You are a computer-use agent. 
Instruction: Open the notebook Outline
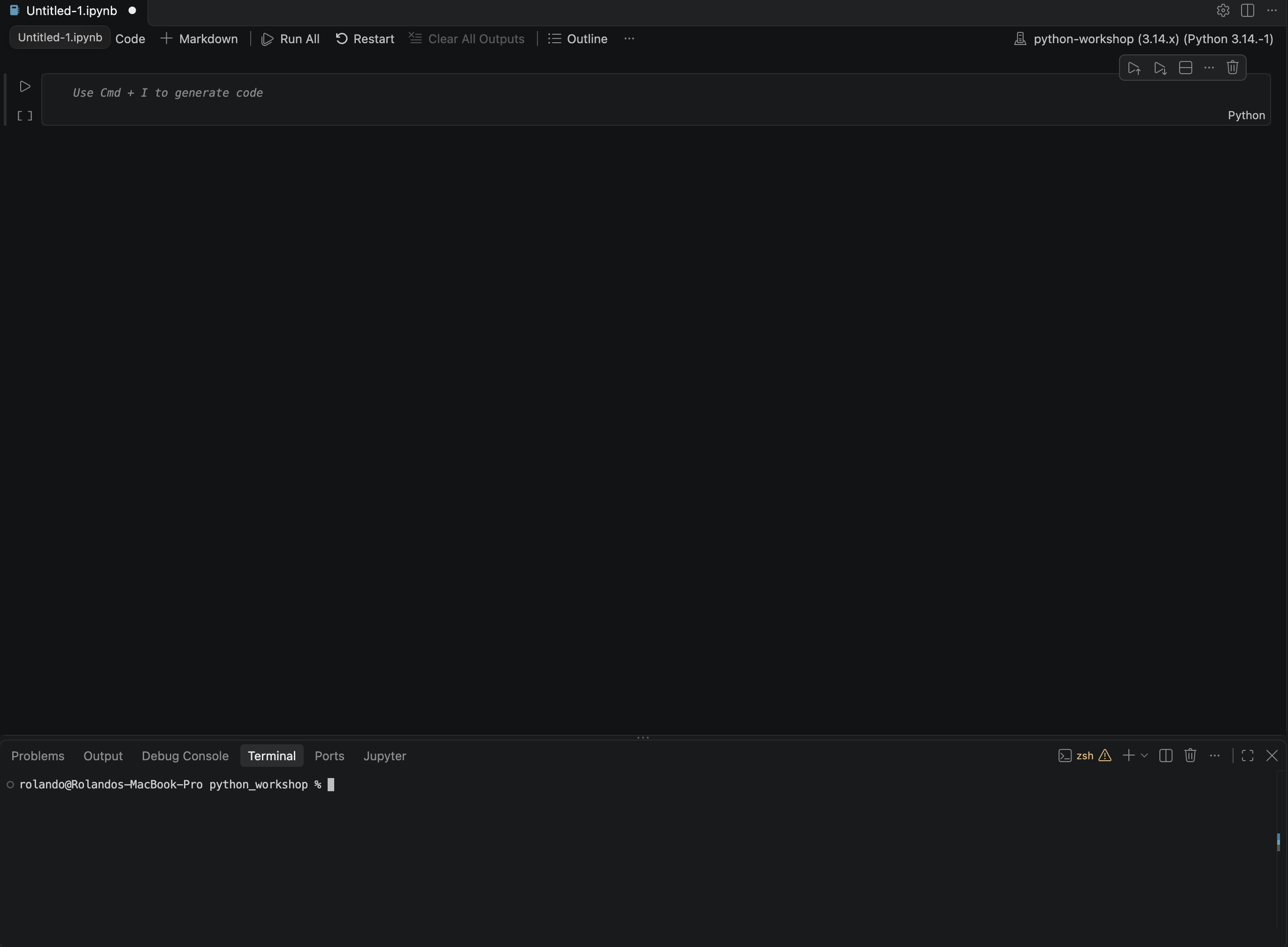click(577, 39)
